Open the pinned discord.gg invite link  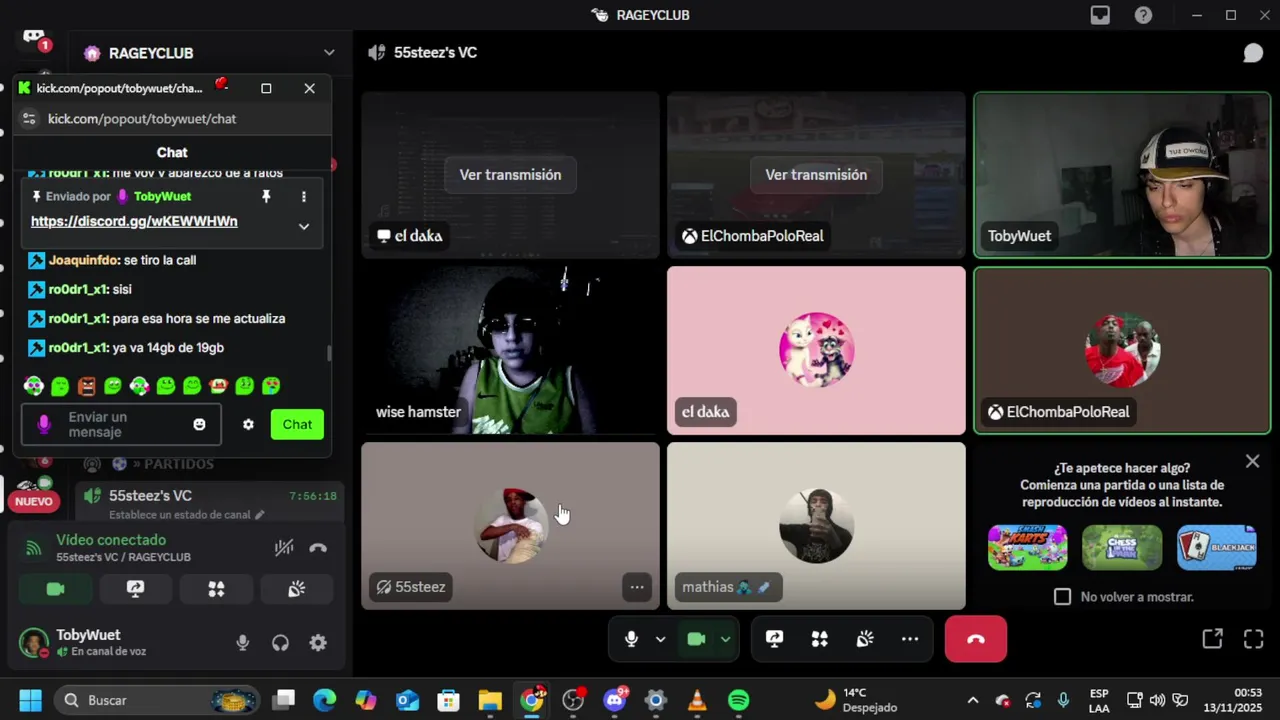134,221
